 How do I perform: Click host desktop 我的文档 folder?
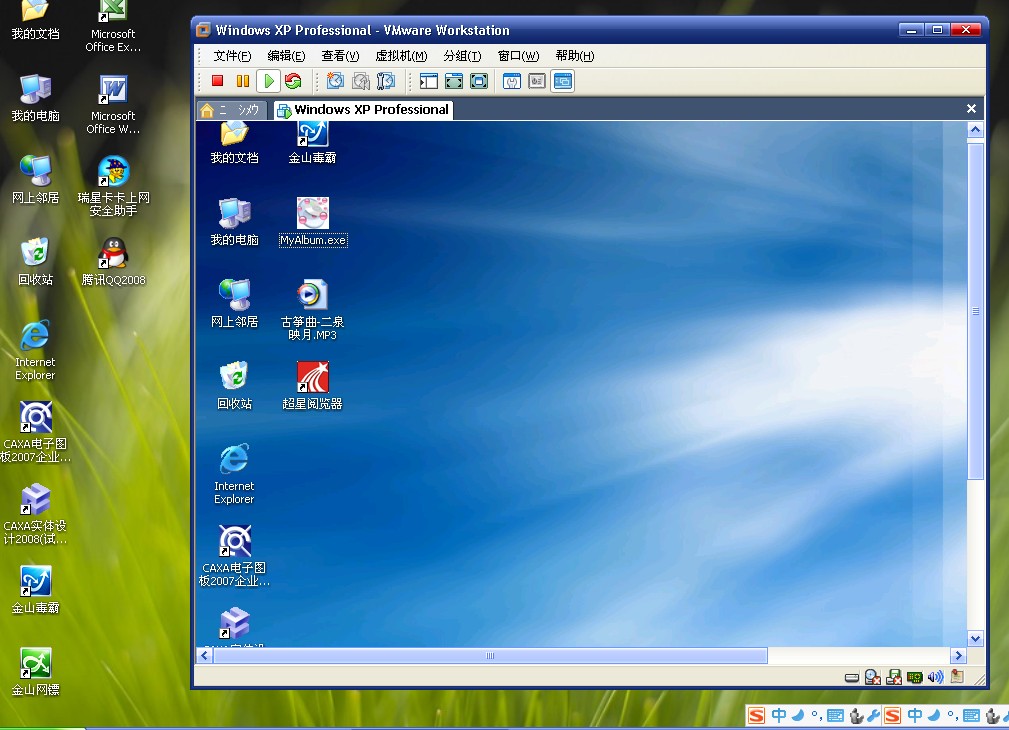(35, 21)
